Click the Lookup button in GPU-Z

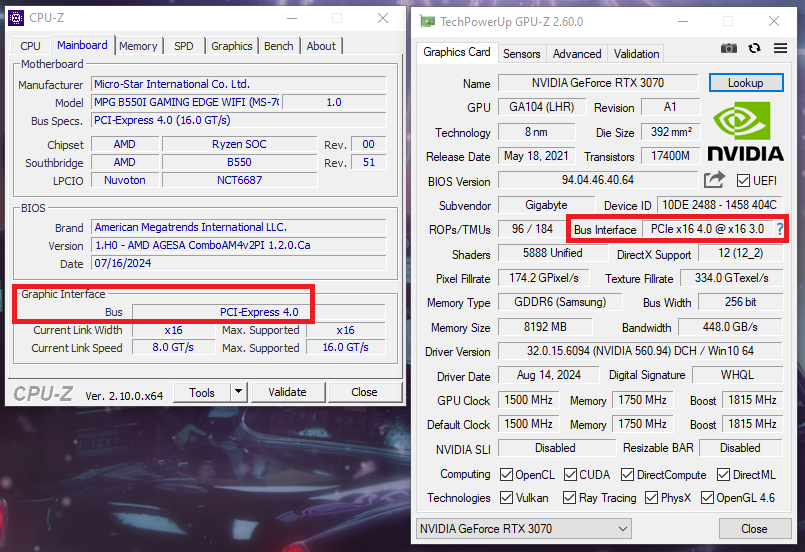(746, 83)
